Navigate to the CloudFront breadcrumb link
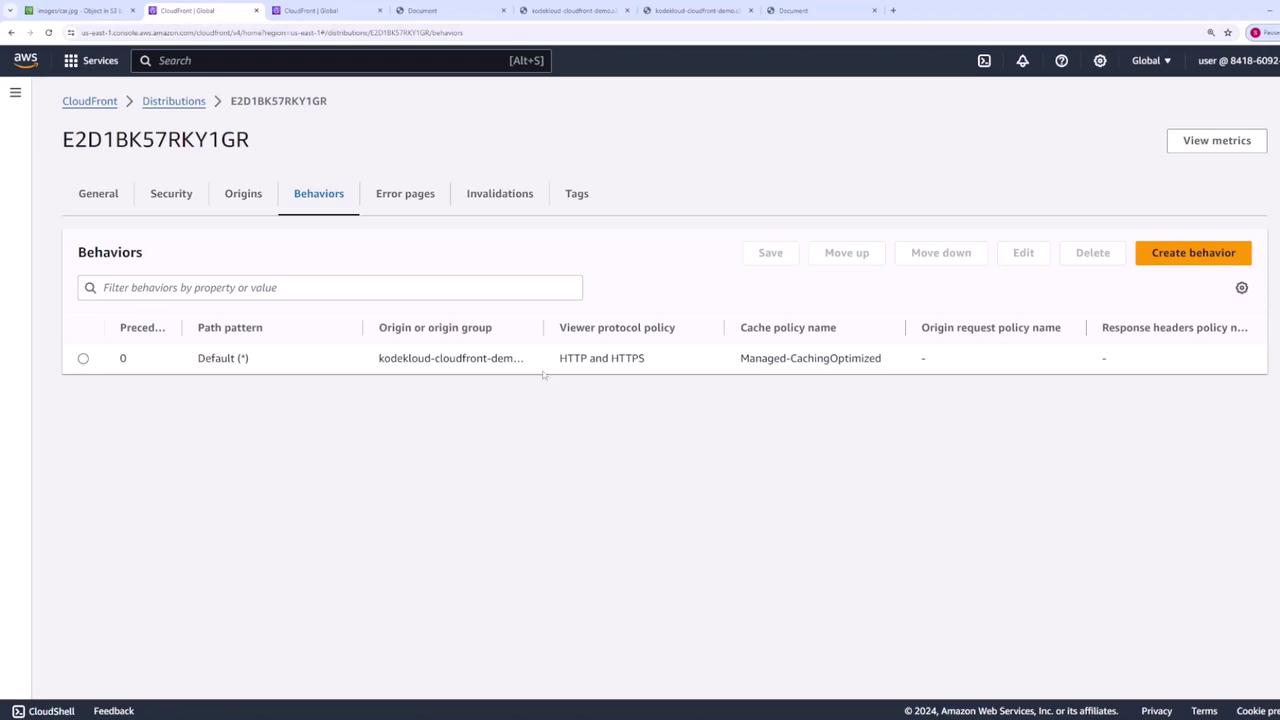This screenshot has width=1280, height=720. click(90, 101)
